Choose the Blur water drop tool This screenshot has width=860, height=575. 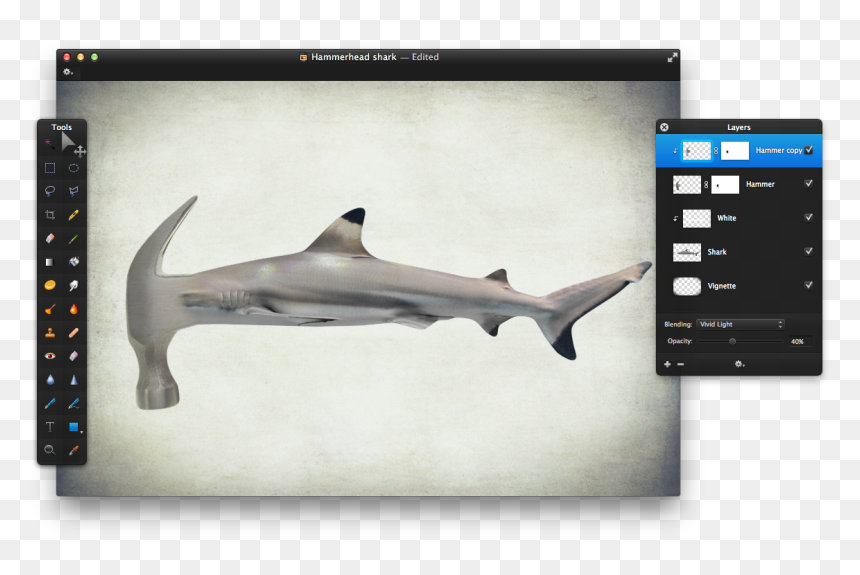click(x=50, y=379)
